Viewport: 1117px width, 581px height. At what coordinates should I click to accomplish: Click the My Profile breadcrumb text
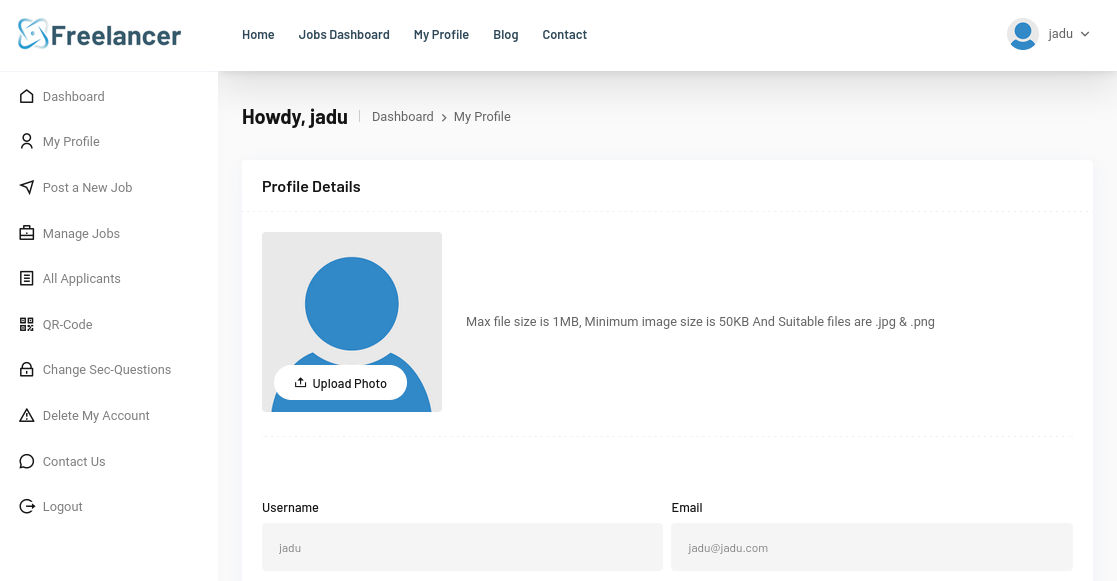482,117
